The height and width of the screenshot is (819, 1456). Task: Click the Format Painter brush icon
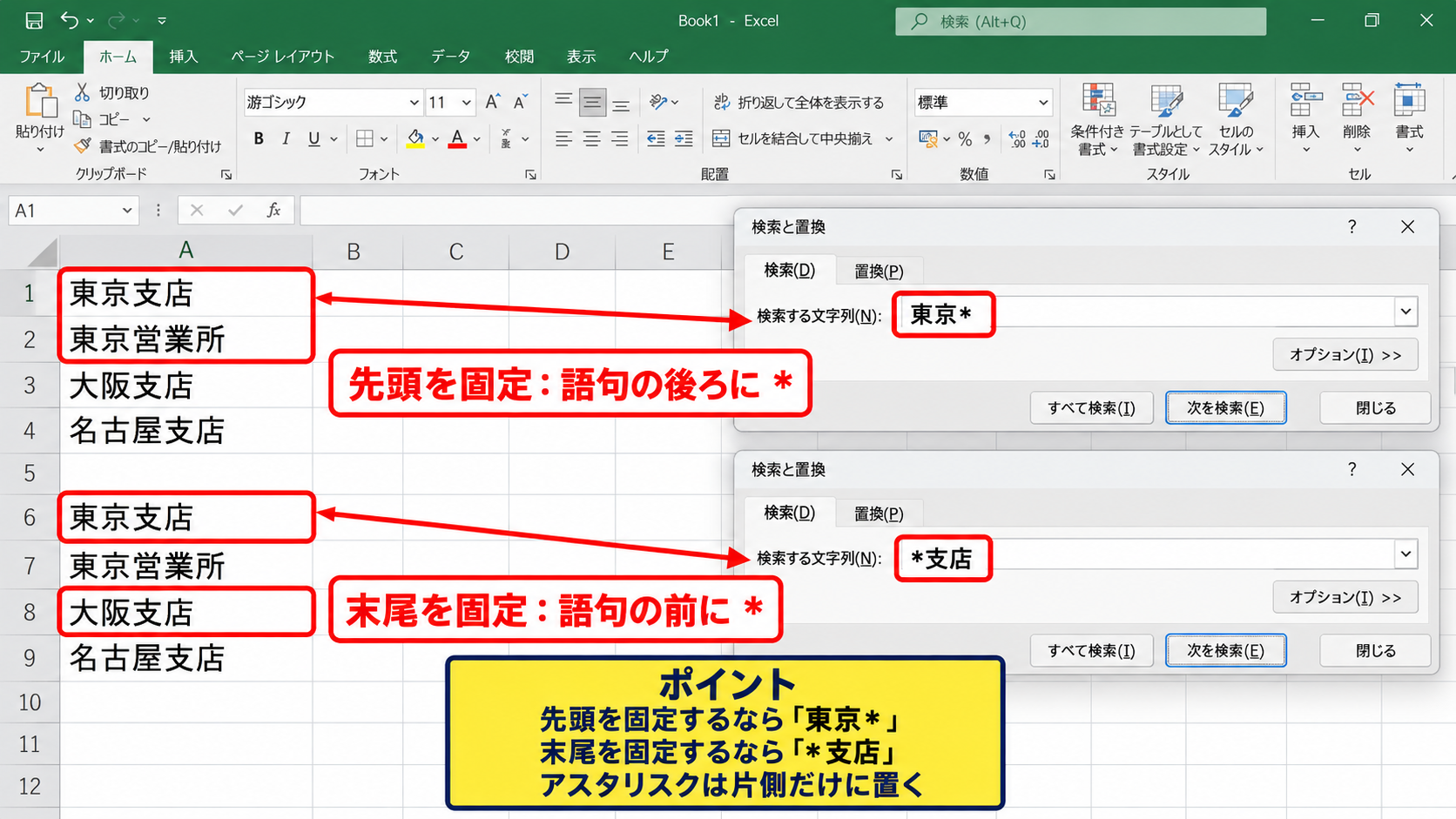(82, 146)
